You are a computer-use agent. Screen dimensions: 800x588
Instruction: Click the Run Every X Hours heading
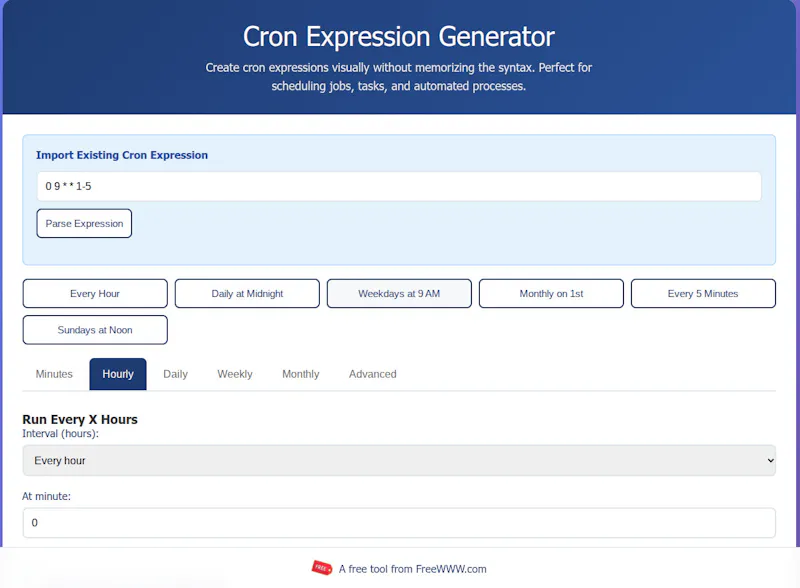[80, 420]
